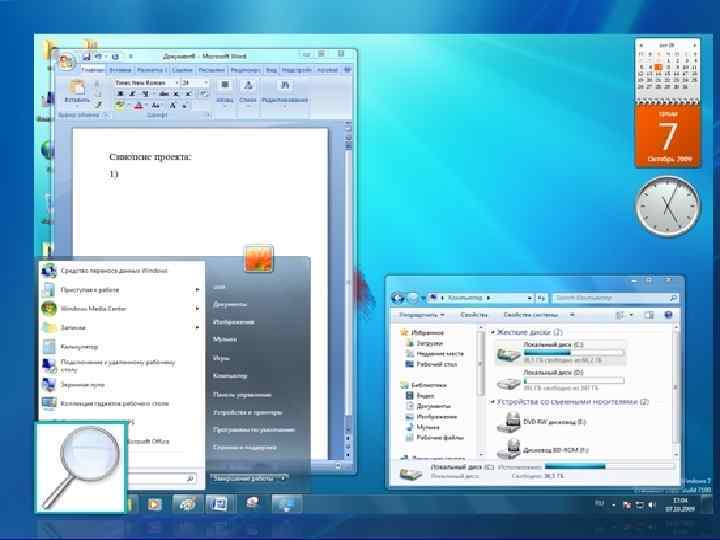Open the Рассылки ribbon tab in Word
720x540 pixels.
211,70
